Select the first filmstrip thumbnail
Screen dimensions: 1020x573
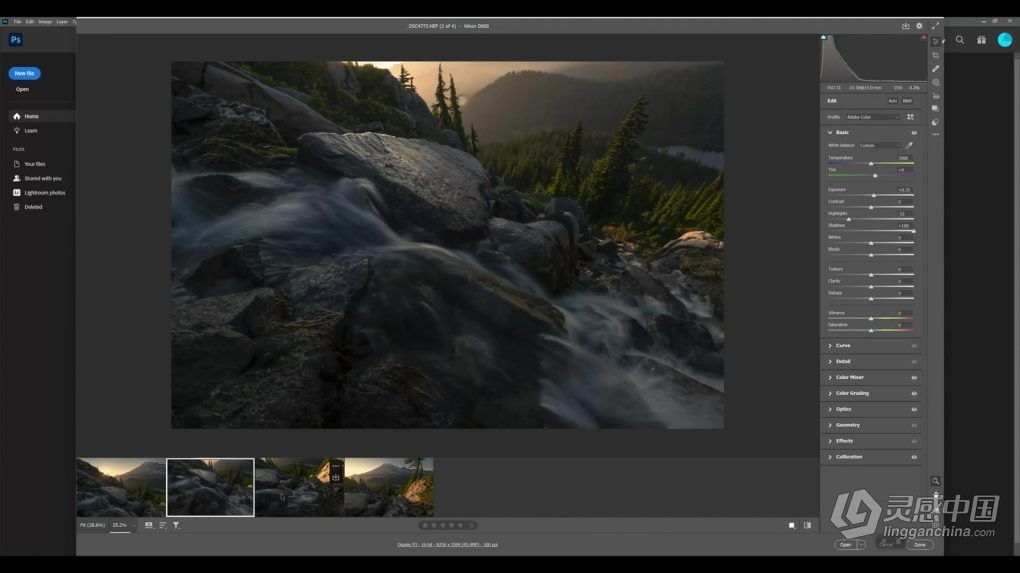(x=121, y=487)
